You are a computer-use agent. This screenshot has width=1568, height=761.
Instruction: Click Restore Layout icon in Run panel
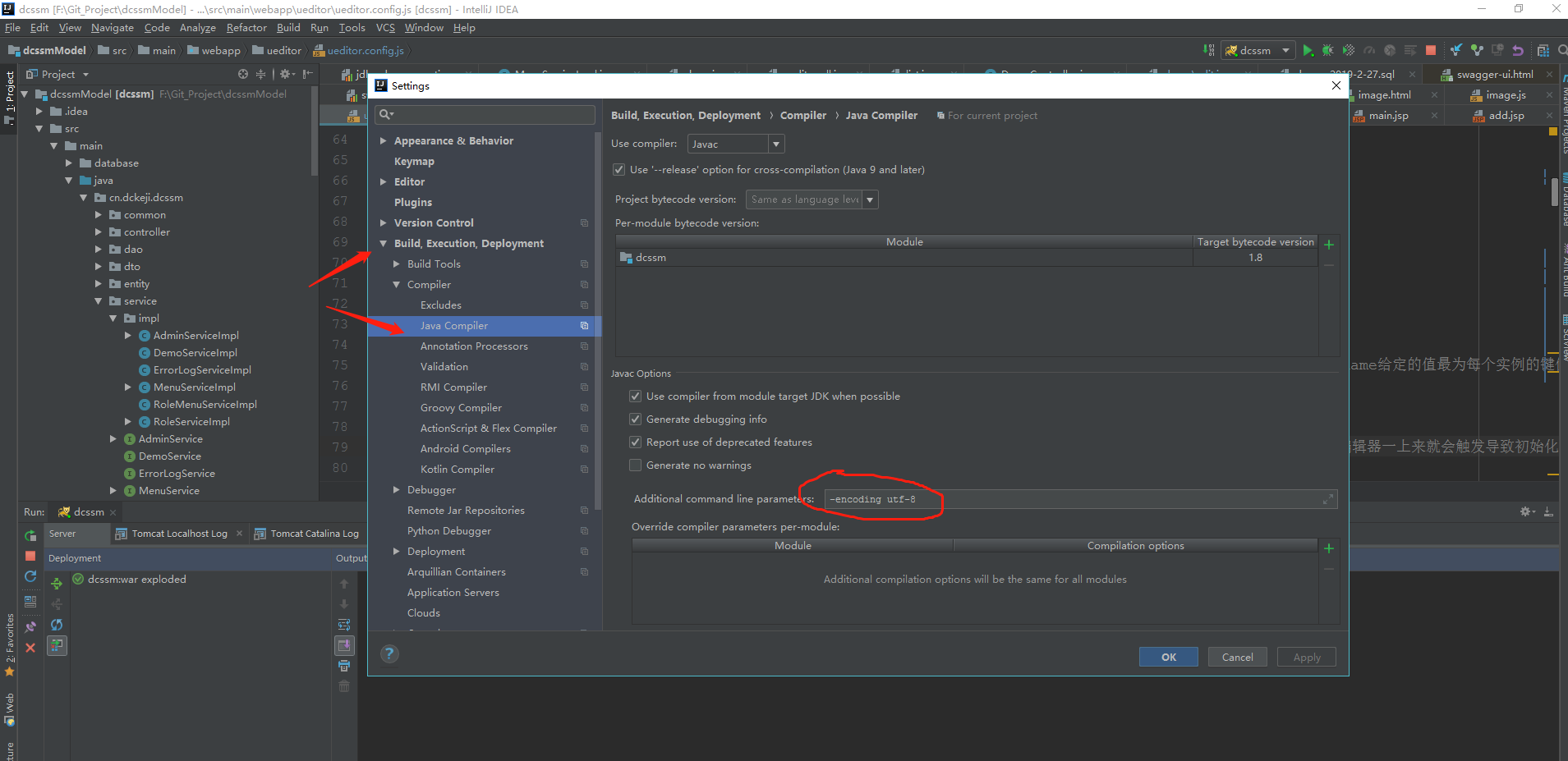pos(30,601)
